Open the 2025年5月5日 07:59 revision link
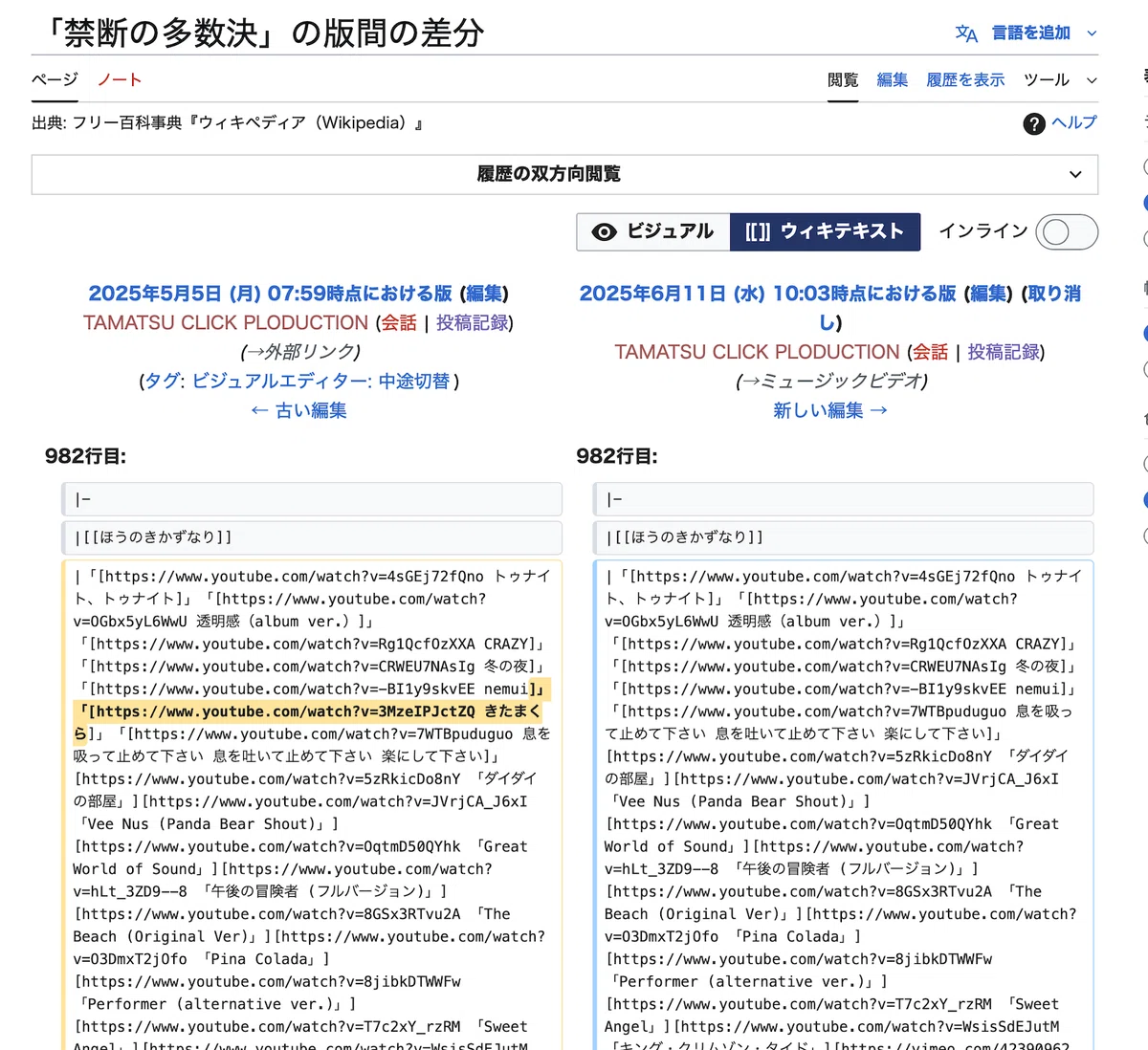1148x1050 pixels. (x=270, y=294)
